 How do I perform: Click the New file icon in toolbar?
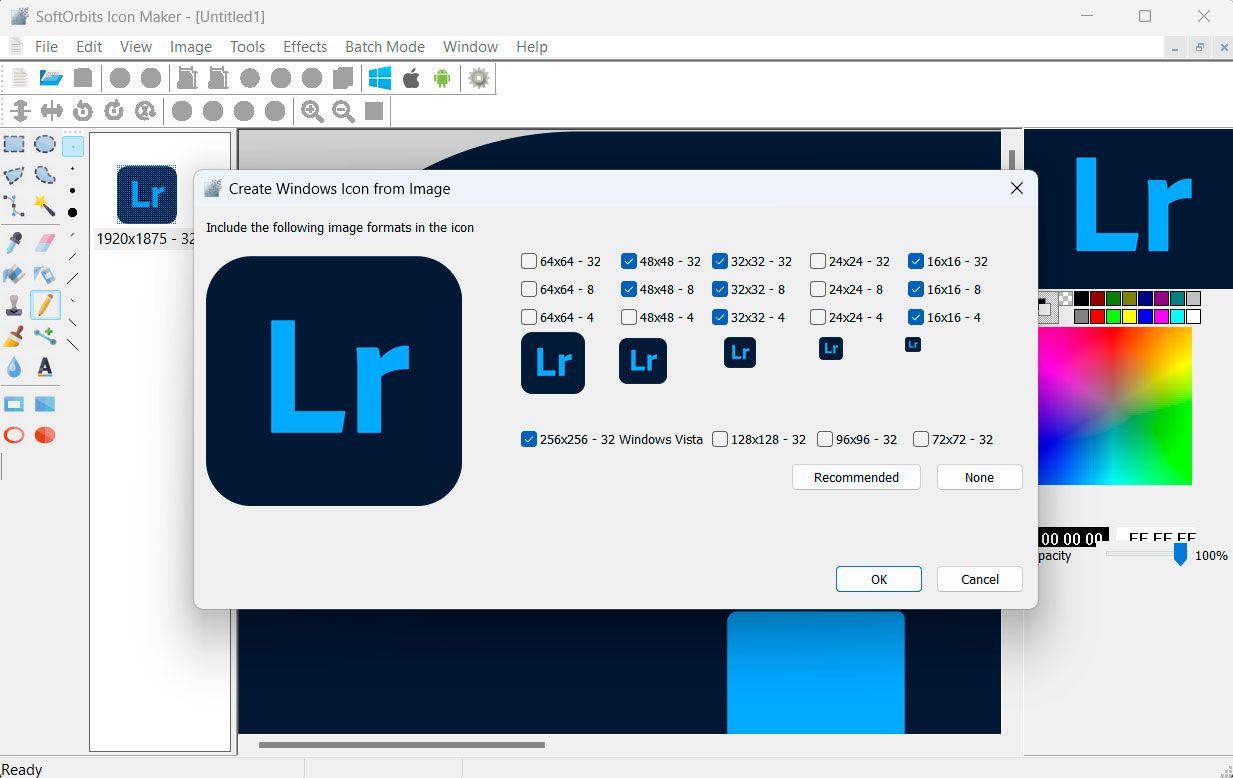tap(19, 78)
